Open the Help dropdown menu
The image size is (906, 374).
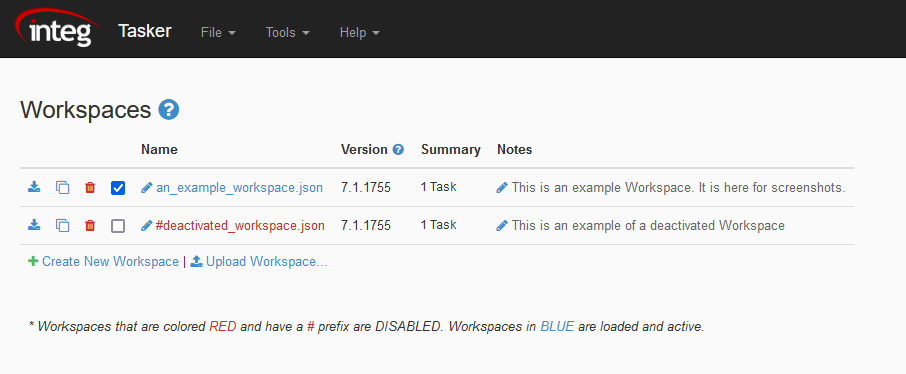[359, 32]
